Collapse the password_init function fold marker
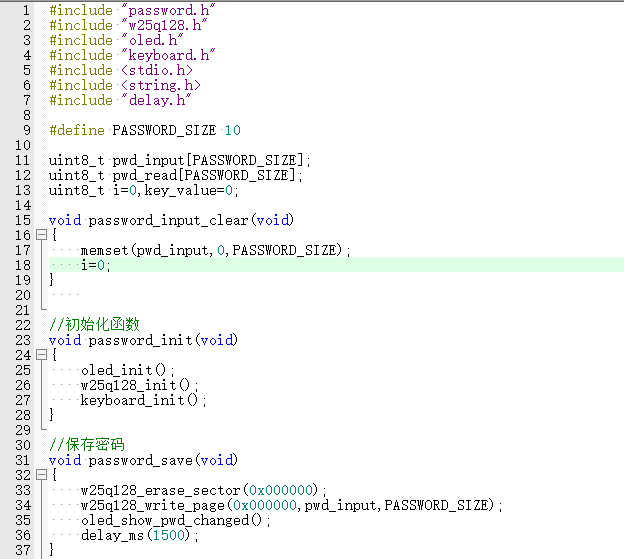This screenshot has width=624, height=559. [41, 355]
